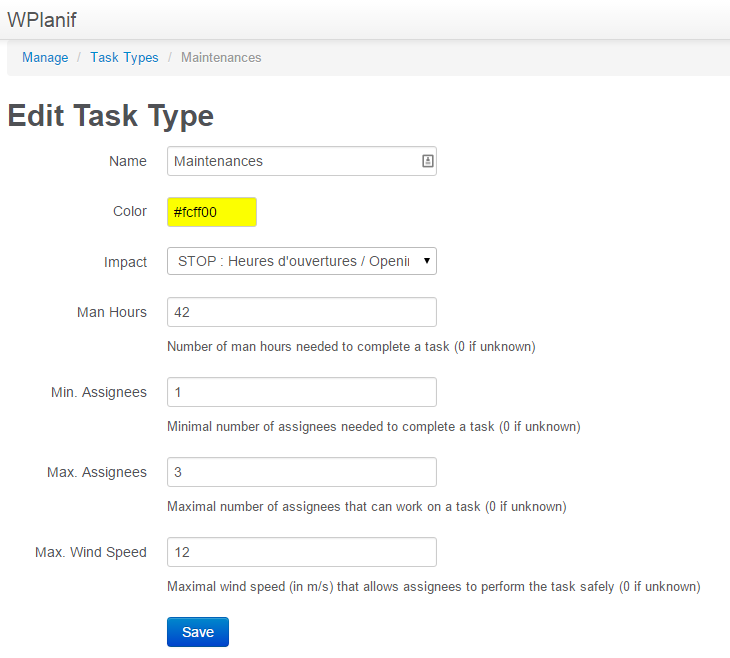The width and height of the screenshot is (730, 658).
Task: Focus the Name field containing Maintenances
Action: [290, 161]
